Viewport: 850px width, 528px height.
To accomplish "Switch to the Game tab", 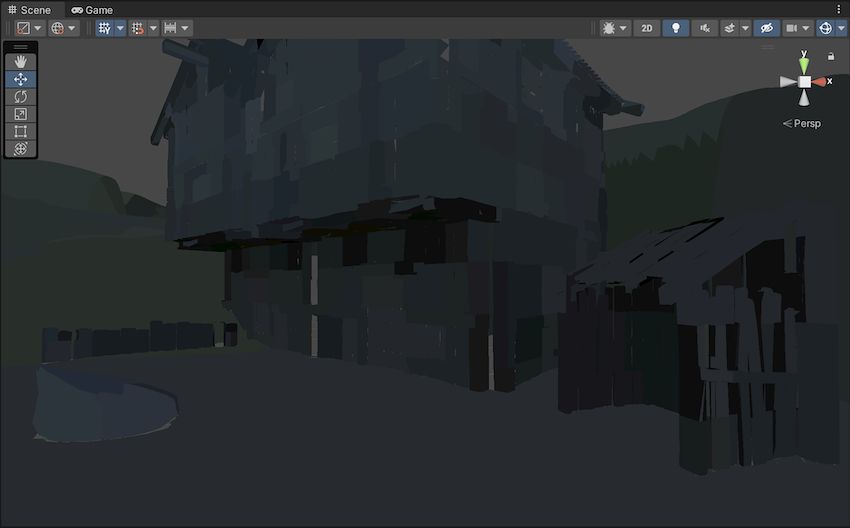I will (92, 10).
